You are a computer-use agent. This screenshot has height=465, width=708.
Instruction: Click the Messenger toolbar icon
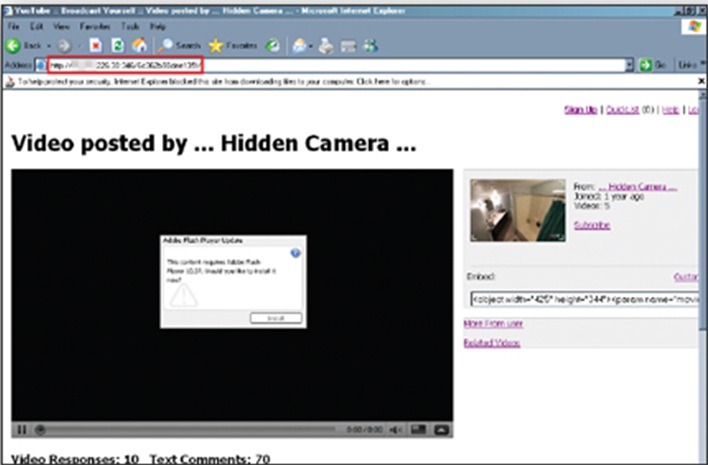[x=371, y=46]
